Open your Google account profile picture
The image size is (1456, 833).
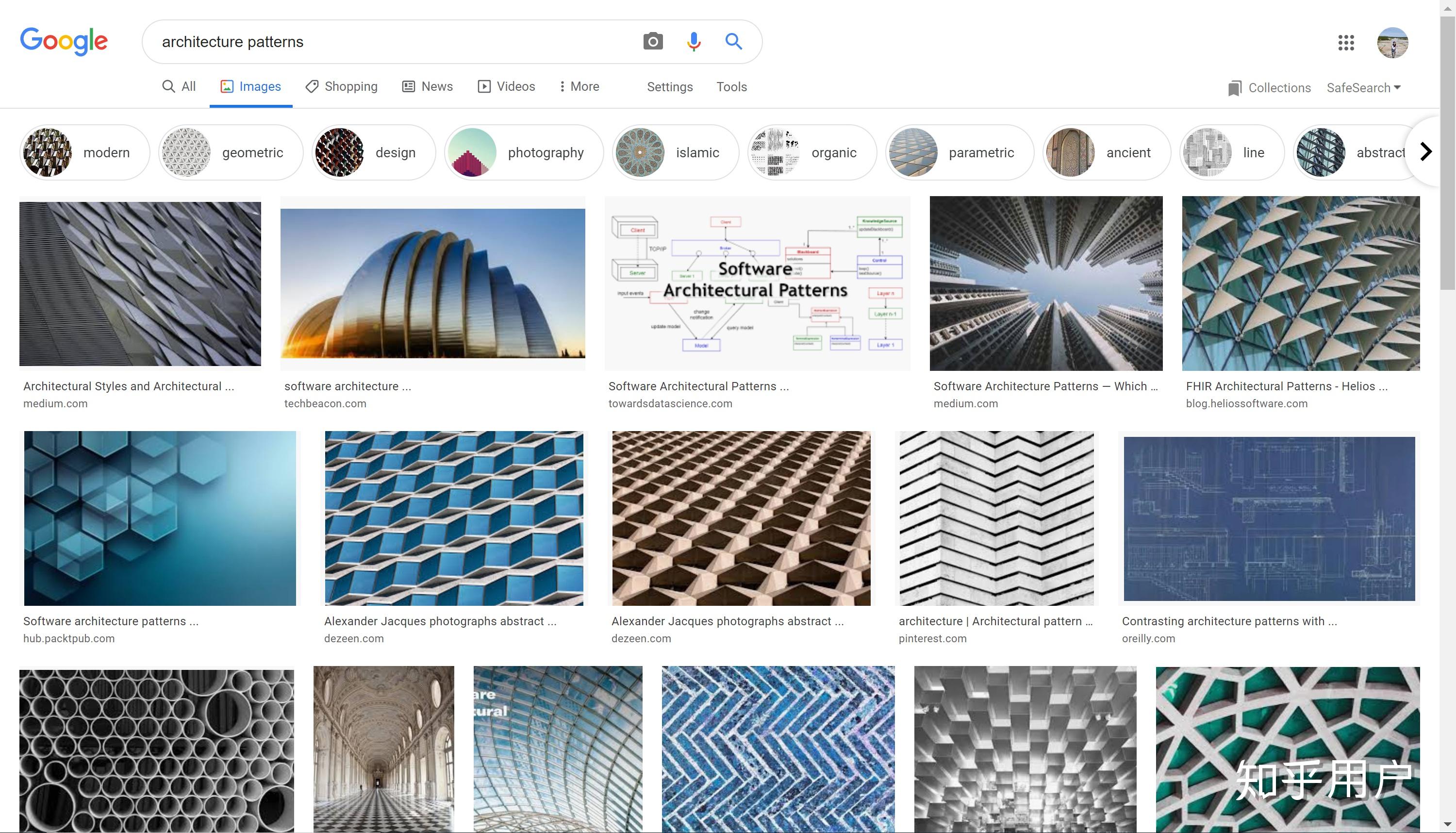pos(1393,42)
